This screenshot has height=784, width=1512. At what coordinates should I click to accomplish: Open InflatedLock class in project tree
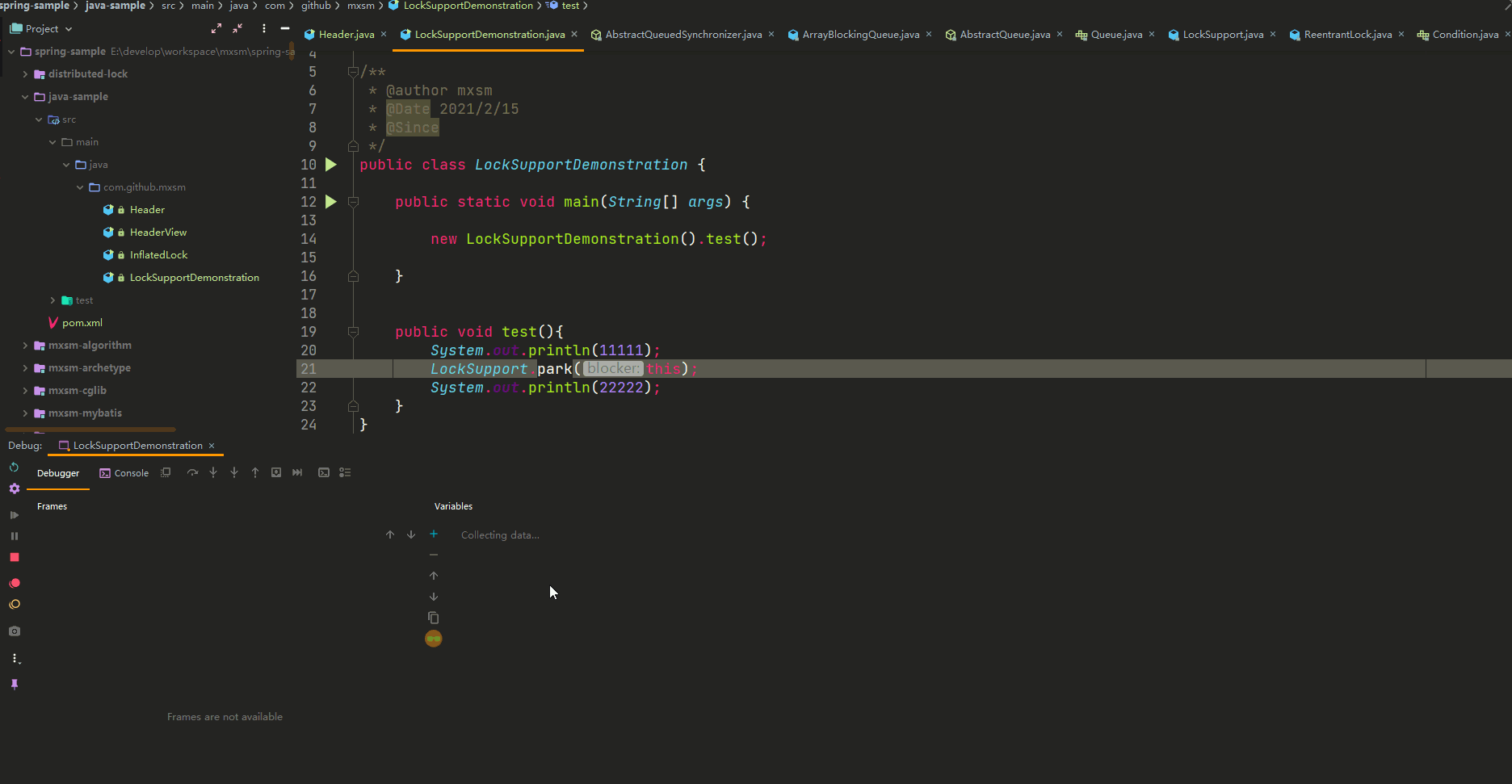point(158,255)
